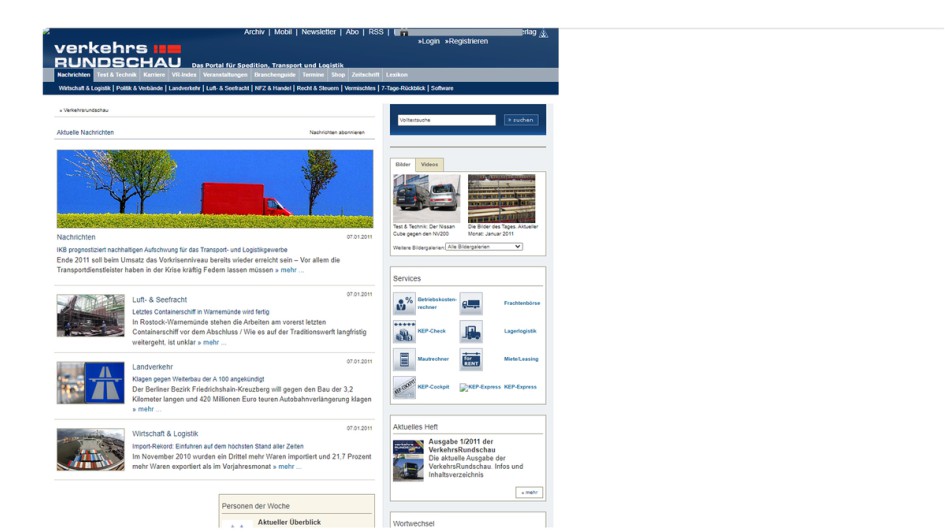Click 'Nachrichten abonnieren' link
945x532 pixels.
337,132
